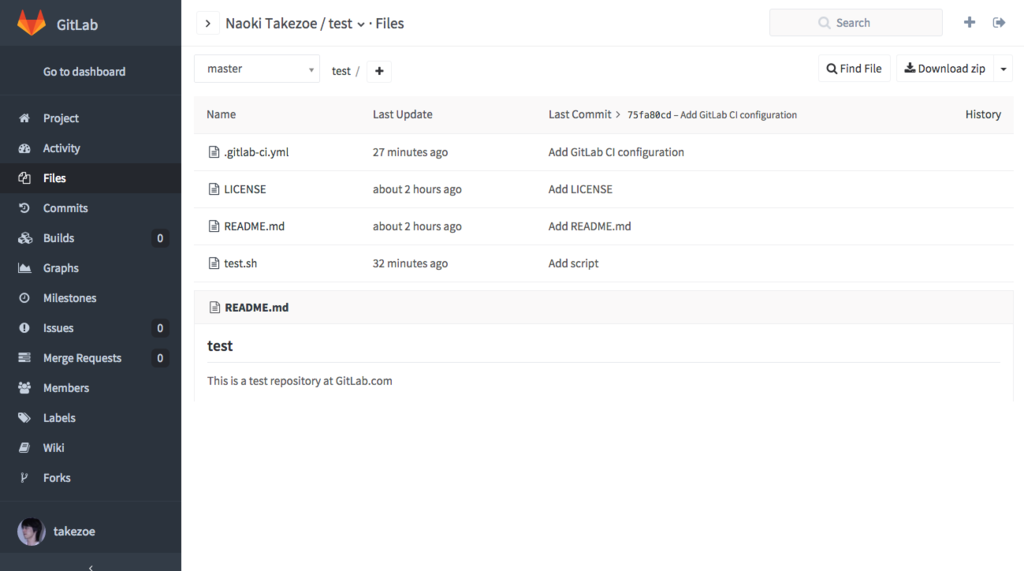Click the Find File button

point(854,69)
